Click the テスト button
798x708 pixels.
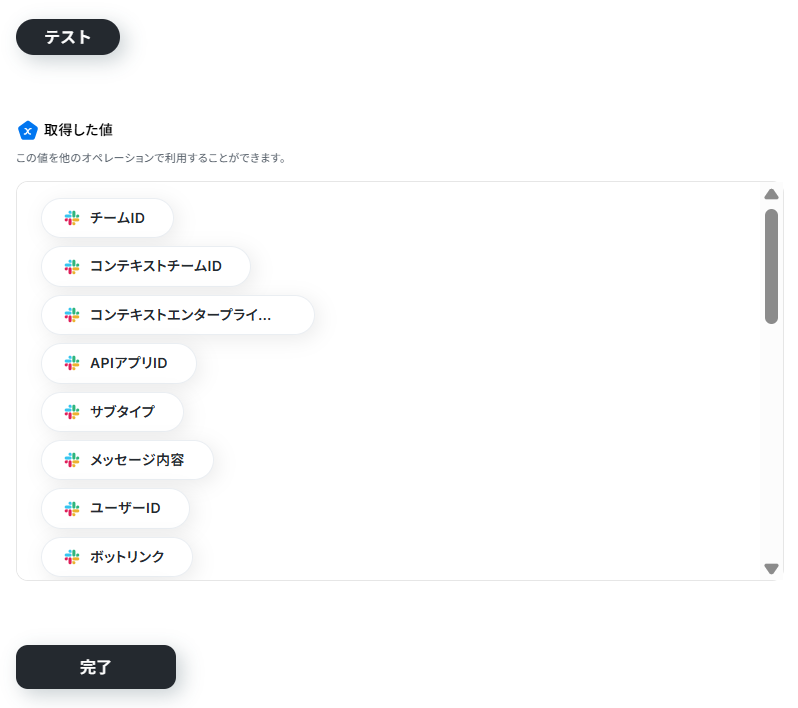coord(68,37)
